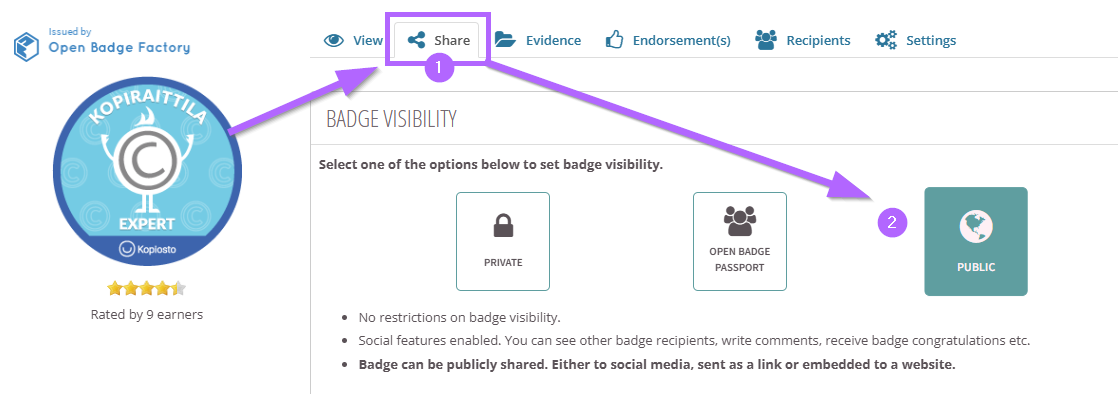Click the share icon in Share tab

[x=416, y=40]
